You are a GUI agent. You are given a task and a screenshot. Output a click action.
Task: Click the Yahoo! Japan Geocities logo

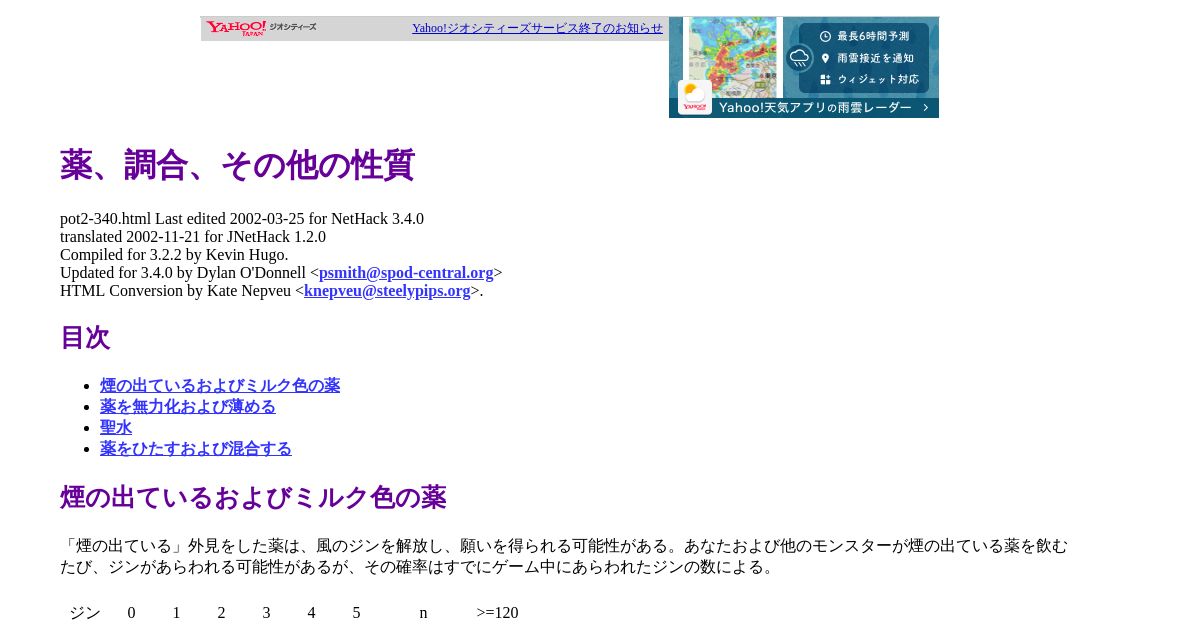coord(261,28)
